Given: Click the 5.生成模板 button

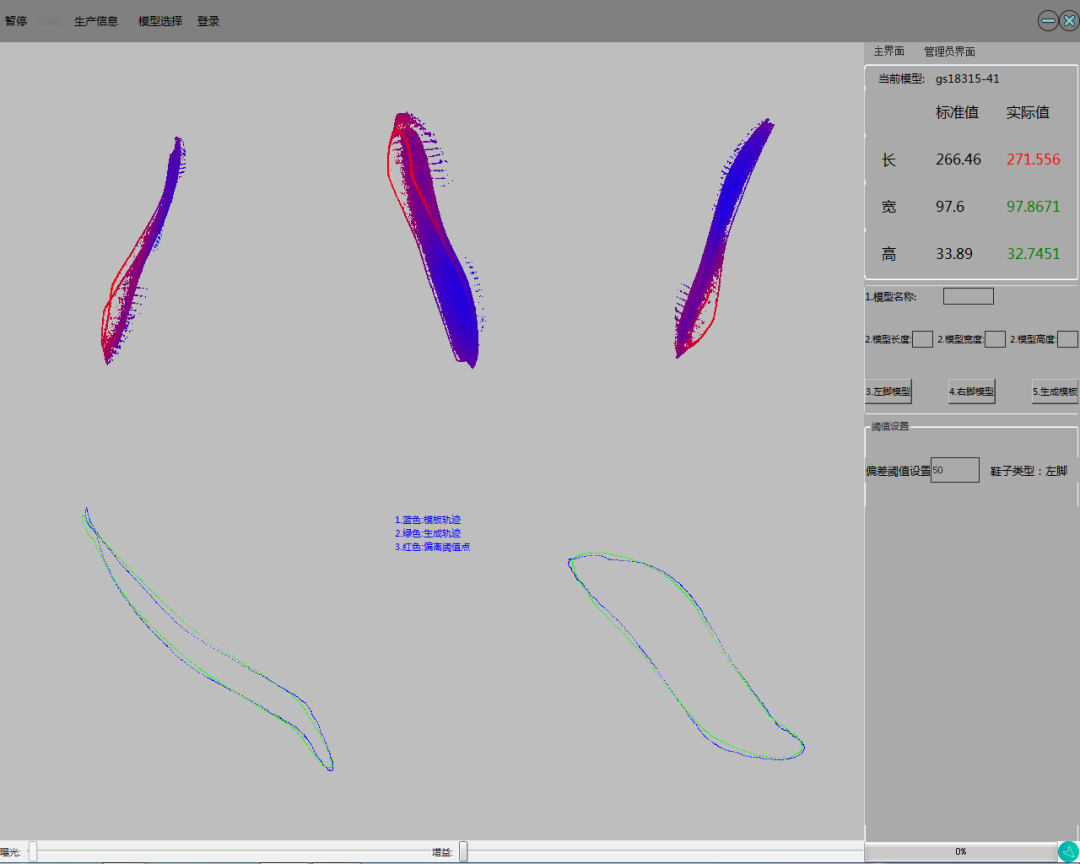Looking at the screenshot, I should coord(1055,392).
